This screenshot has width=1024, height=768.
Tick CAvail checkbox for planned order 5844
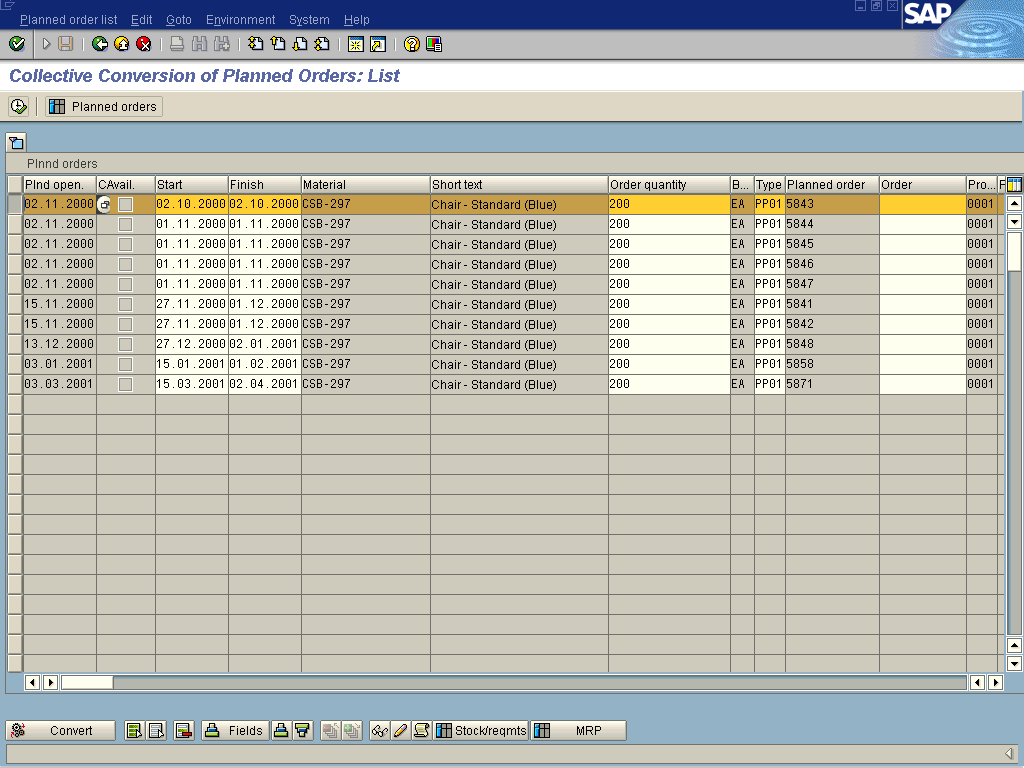[125, 225]
